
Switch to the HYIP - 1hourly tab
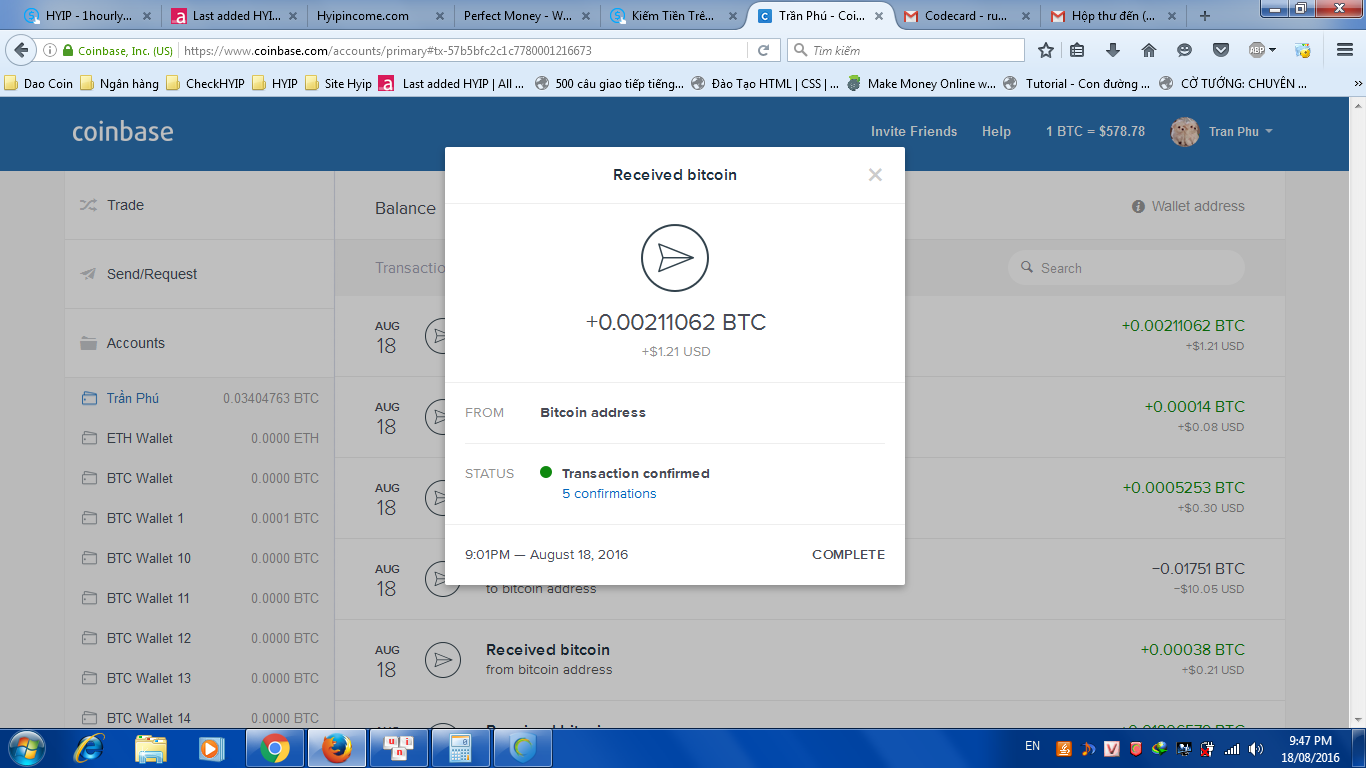tap(89, 16)
